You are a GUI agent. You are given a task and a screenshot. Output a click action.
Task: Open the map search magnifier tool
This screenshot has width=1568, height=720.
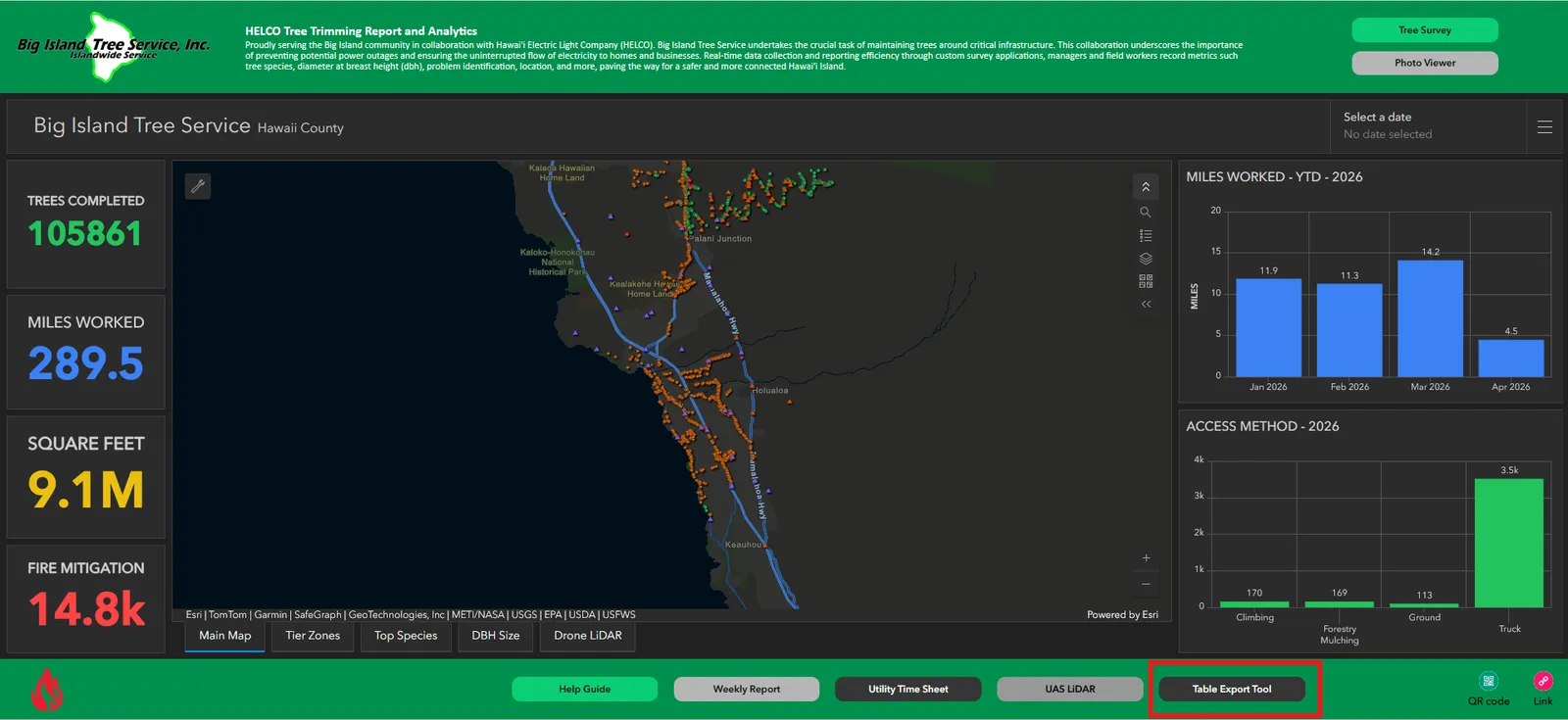point(1146,212)
